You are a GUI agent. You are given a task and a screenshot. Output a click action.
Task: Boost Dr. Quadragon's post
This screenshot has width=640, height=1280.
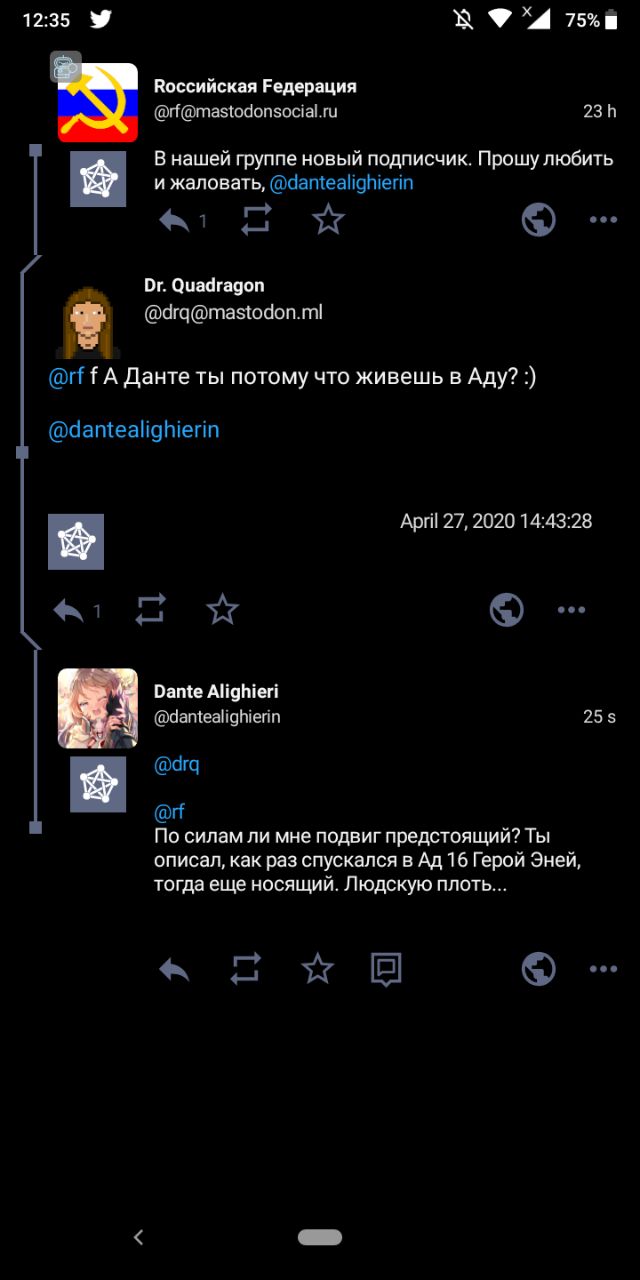(150, 610)
